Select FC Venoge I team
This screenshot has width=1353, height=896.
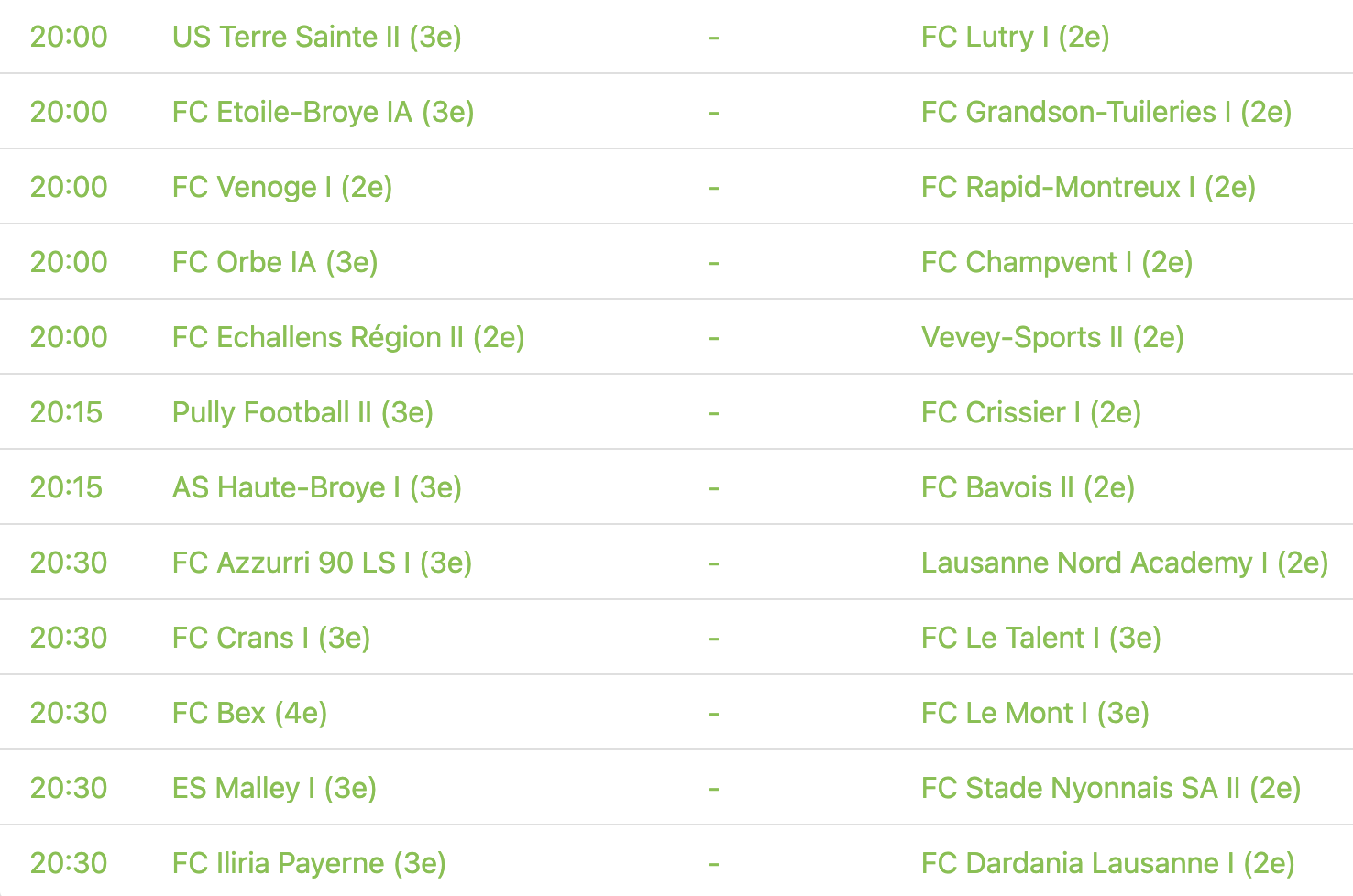281,187
